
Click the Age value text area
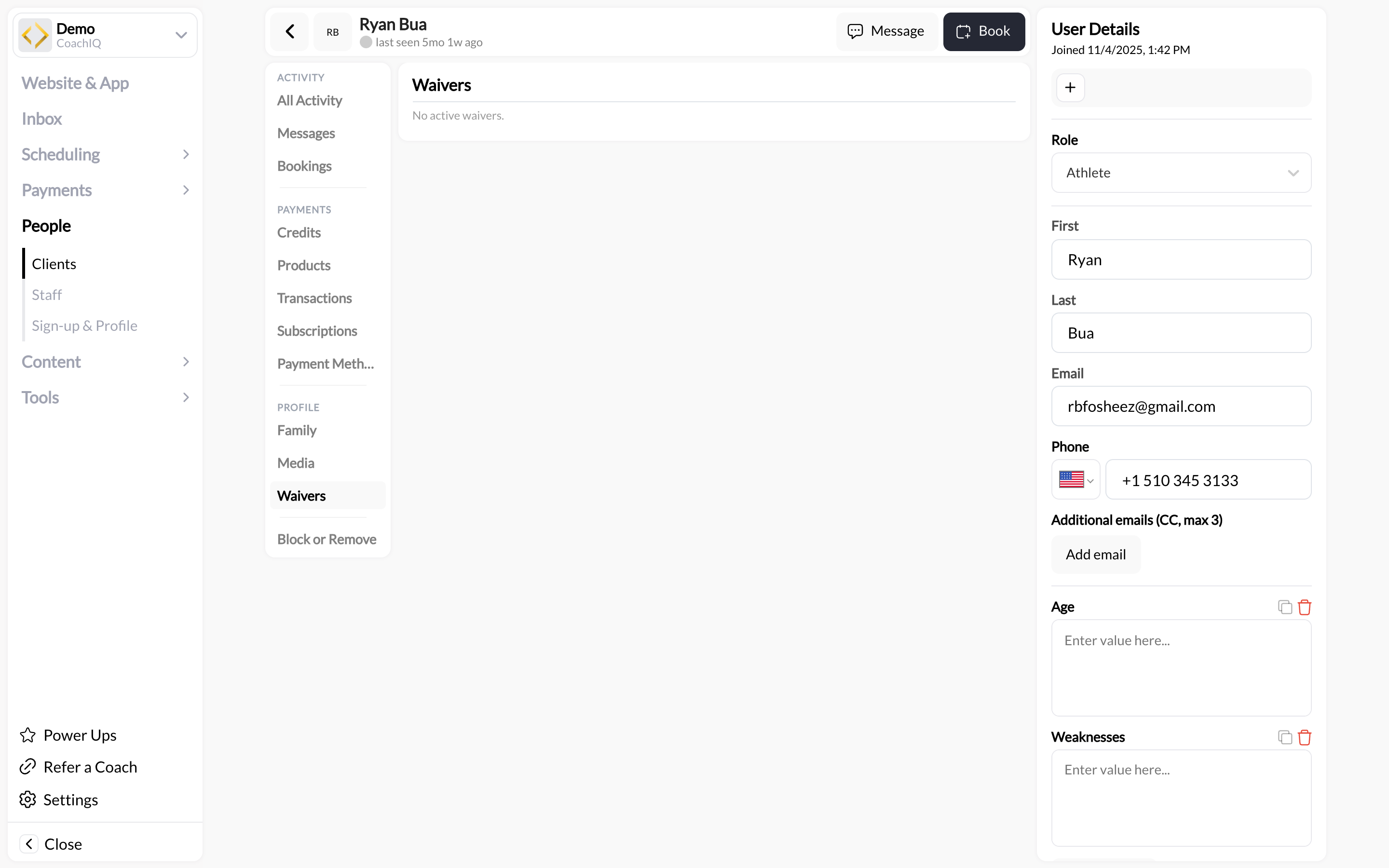1181,668
